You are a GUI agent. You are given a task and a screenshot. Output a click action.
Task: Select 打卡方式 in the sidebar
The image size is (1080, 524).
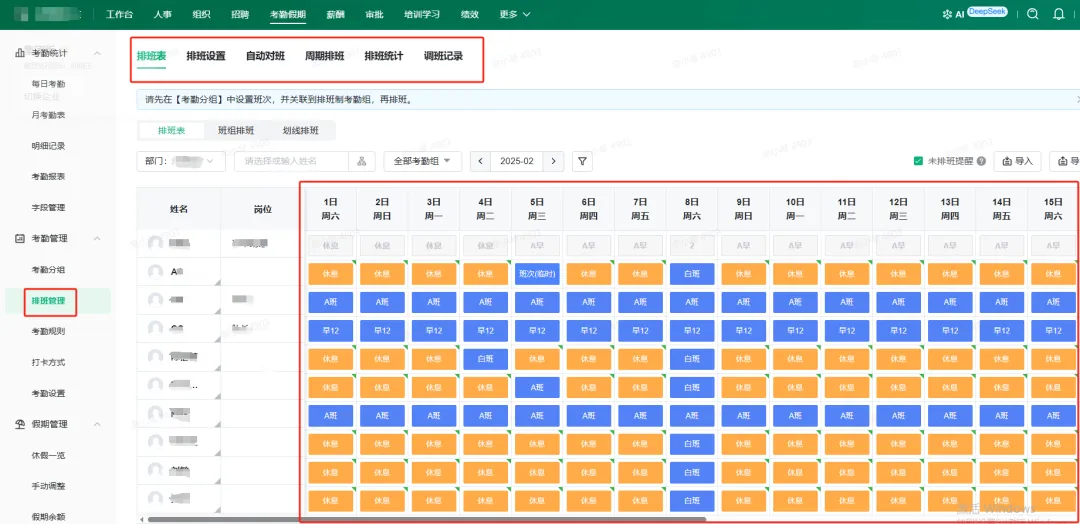(x=48, y=362)
